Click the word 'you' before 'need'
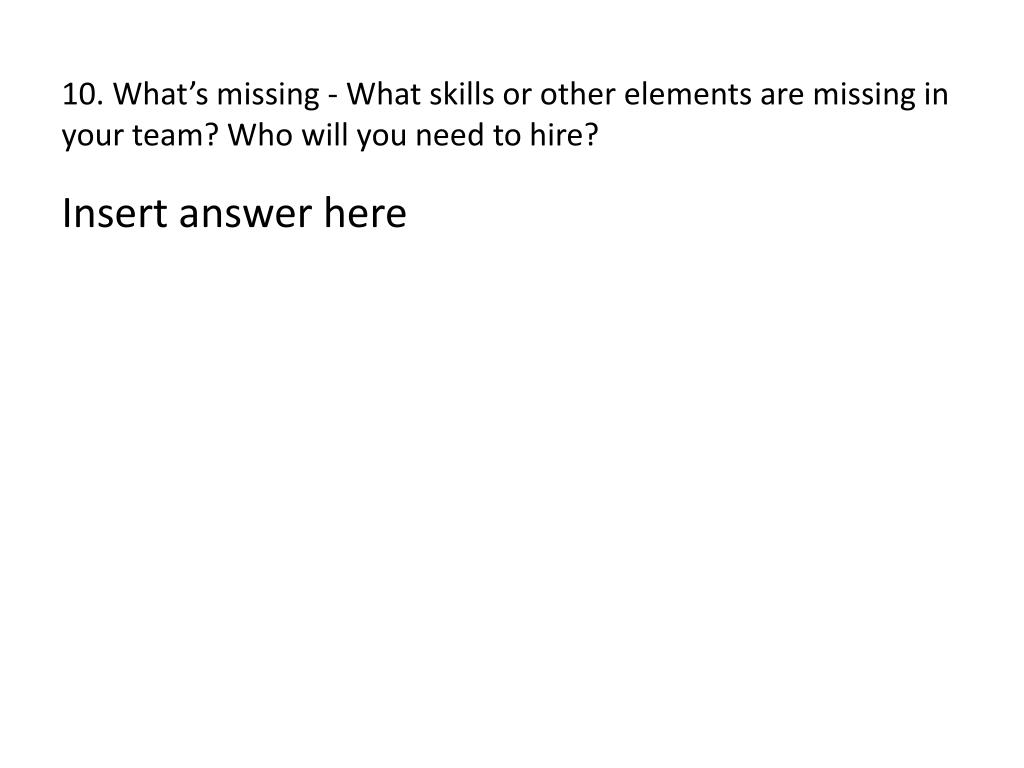Screen dimensions: 1024x768 tap(381, 138)
